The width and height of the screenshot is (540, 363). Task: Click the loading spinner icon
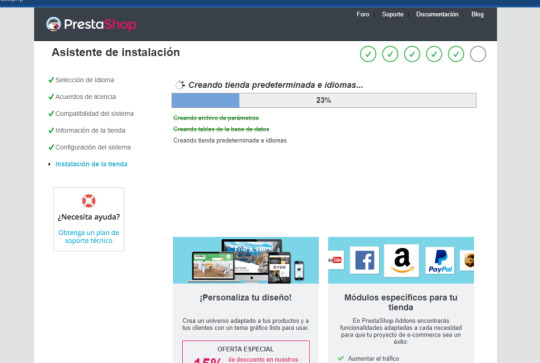(x=179, y=85)
